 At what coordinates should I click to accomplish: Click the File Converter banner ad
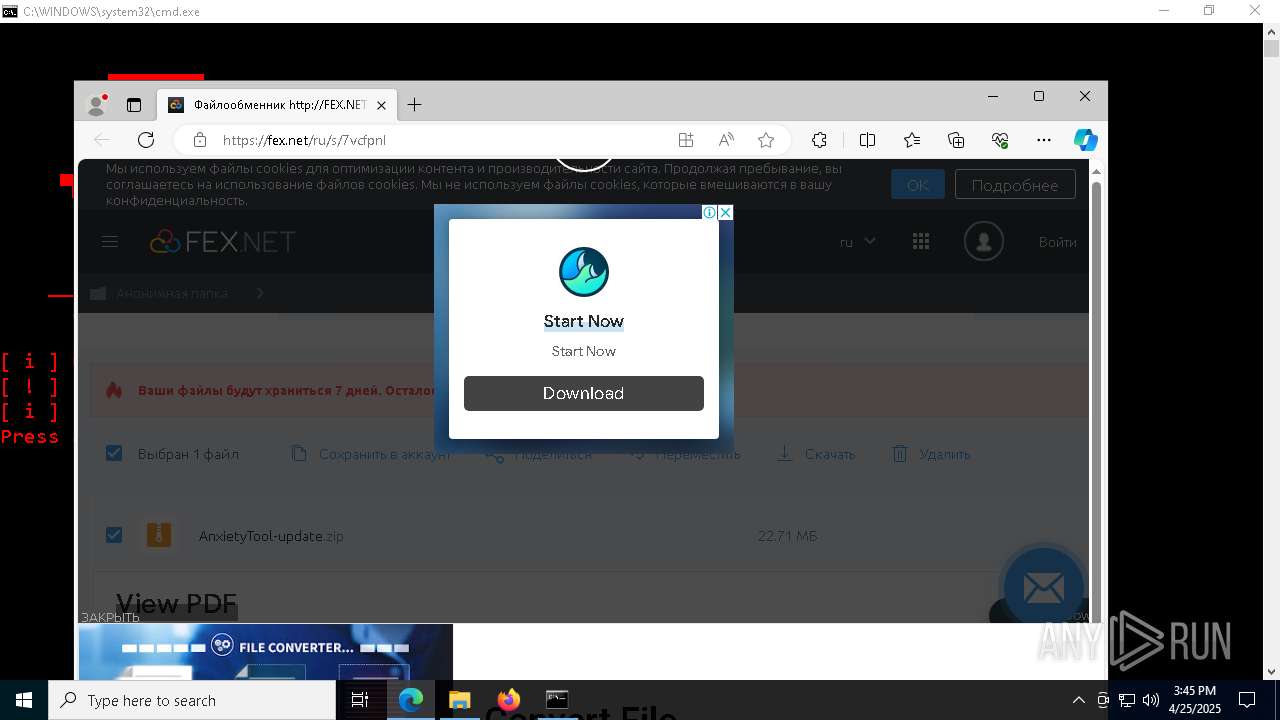pyautogui.click(x=266, y=652)
